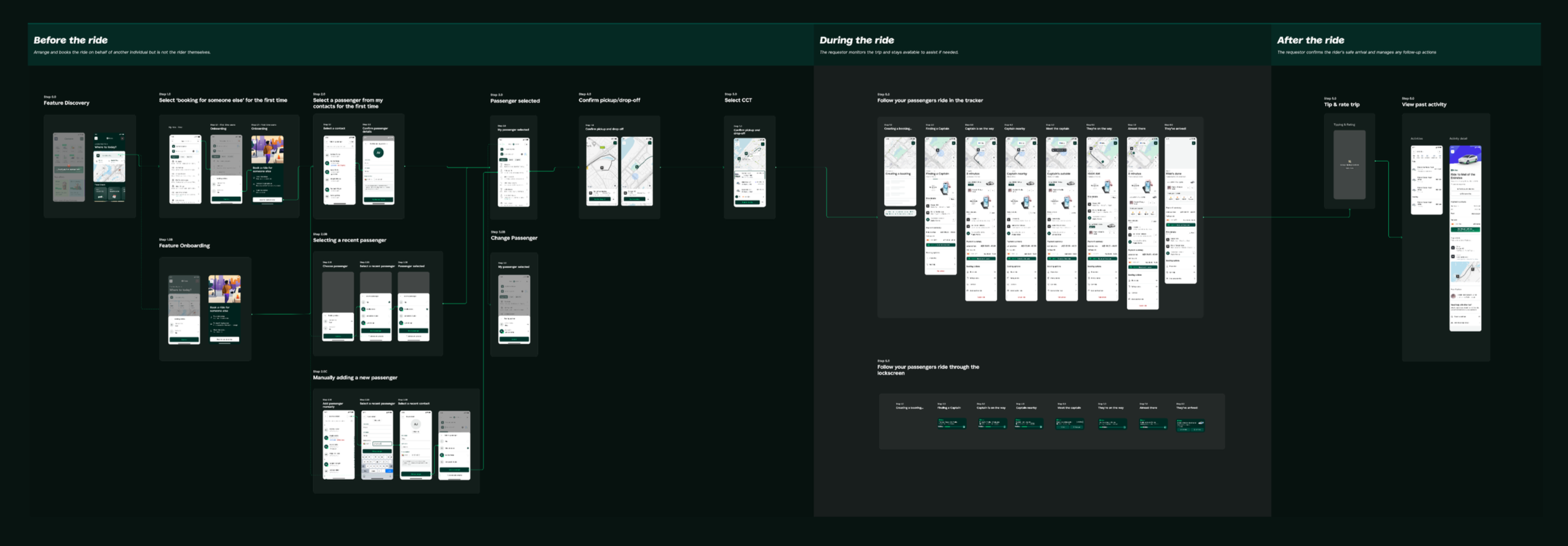This screenshot has width=1568, height=546.
Task: Select the activity detail screen with car photo
Action: (x=1465, y=238)
